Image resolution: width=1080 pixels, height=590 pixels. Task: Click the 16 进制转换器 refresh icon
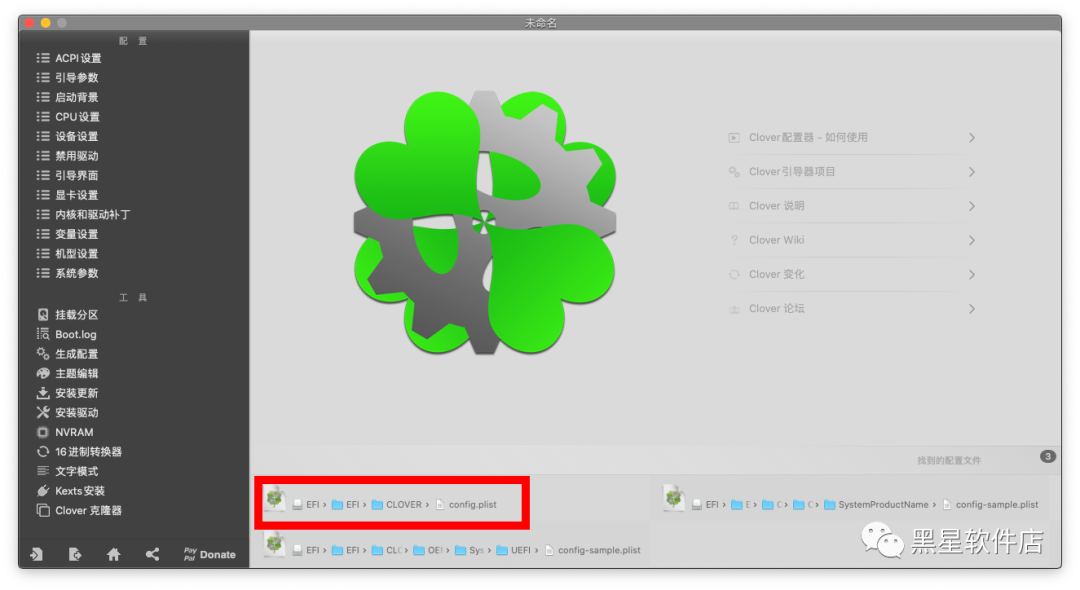[x=43, y=452]
